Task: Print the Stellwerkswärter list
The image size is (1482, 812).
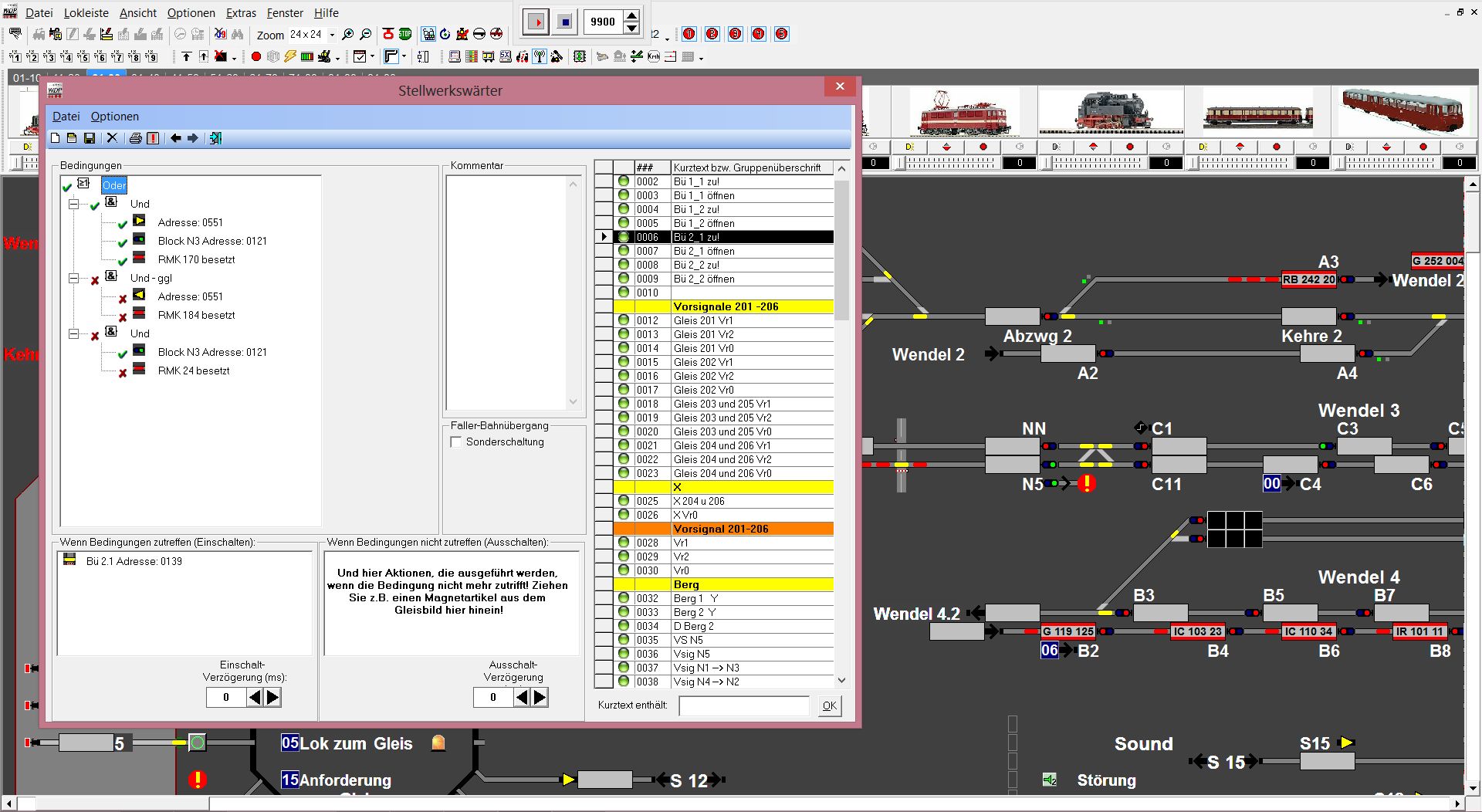Action: [x=136, y=138]
